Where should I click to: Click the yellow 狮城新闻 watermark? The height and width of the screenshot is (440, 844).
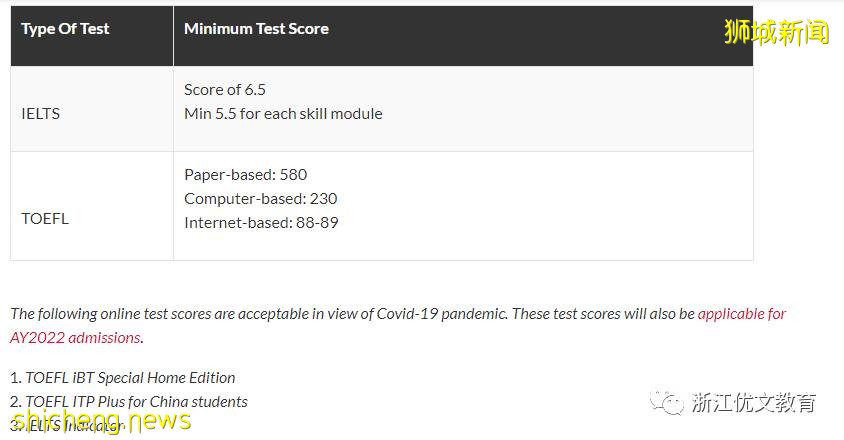(x=776, y=33)
